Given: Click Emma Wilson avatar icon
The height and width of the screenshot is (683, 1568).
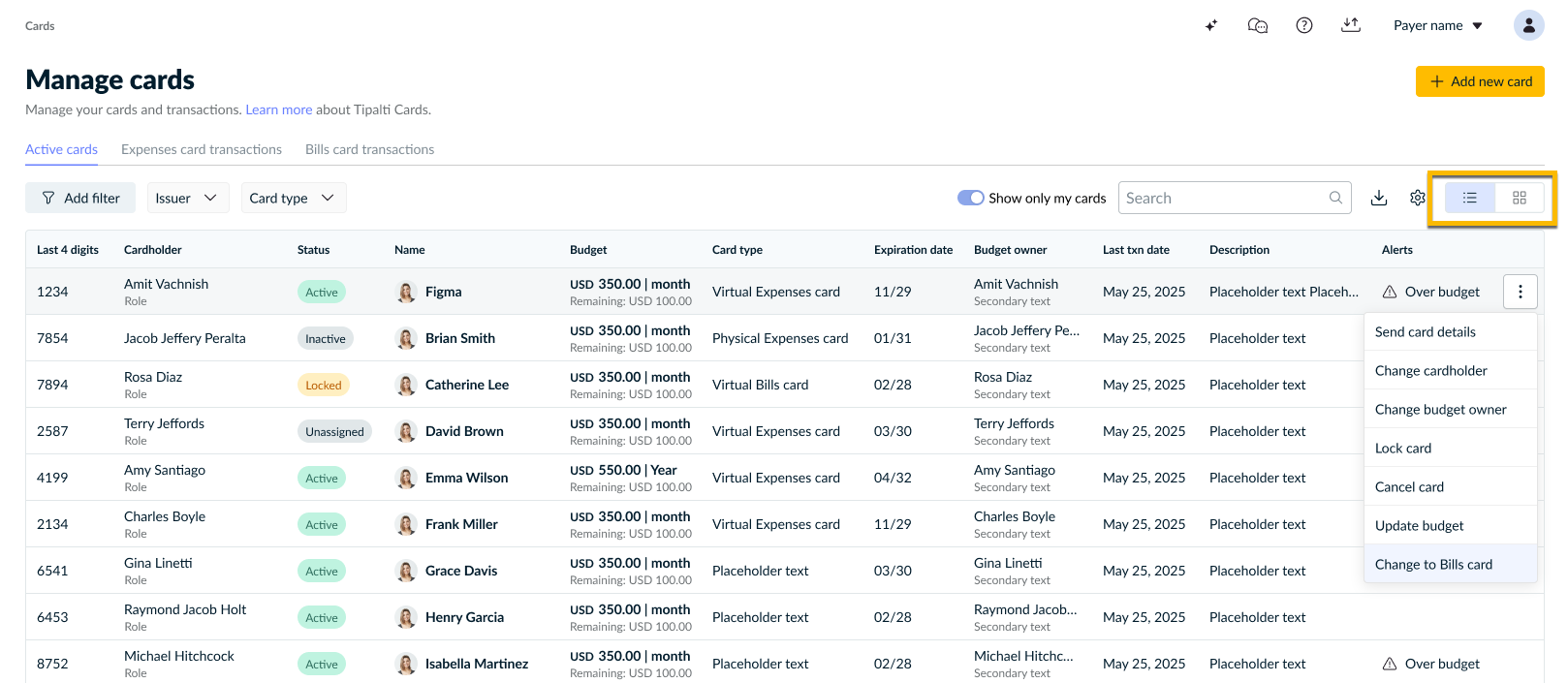Looking at the screenshot, I should click(406, 478).
